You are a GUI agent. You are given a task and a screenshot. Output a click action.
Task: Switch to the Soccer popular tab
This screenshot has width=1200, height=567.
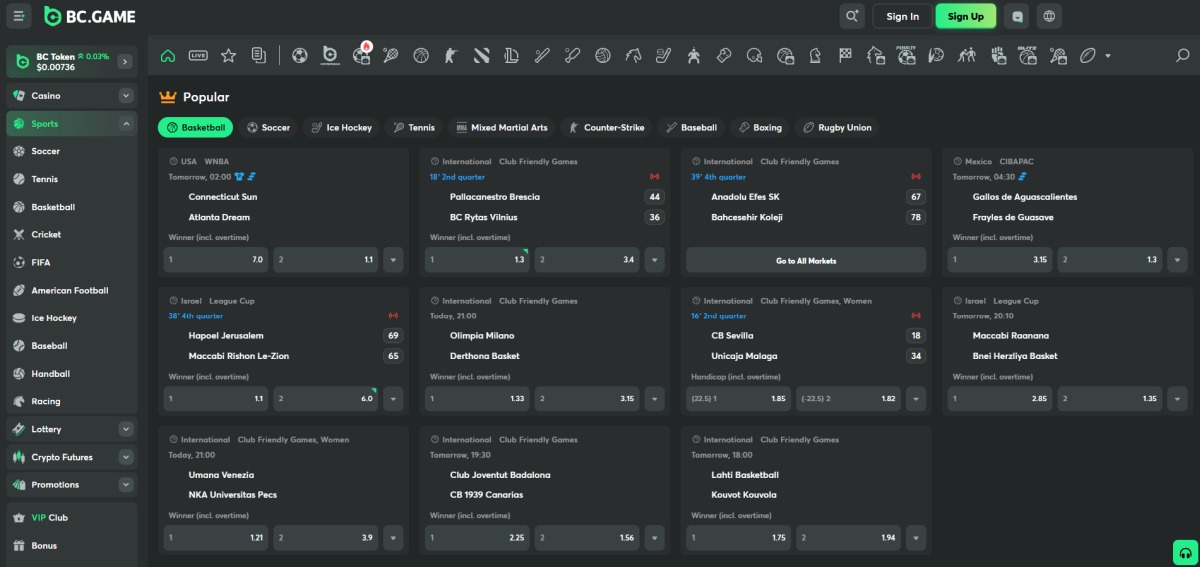(268, 128)
